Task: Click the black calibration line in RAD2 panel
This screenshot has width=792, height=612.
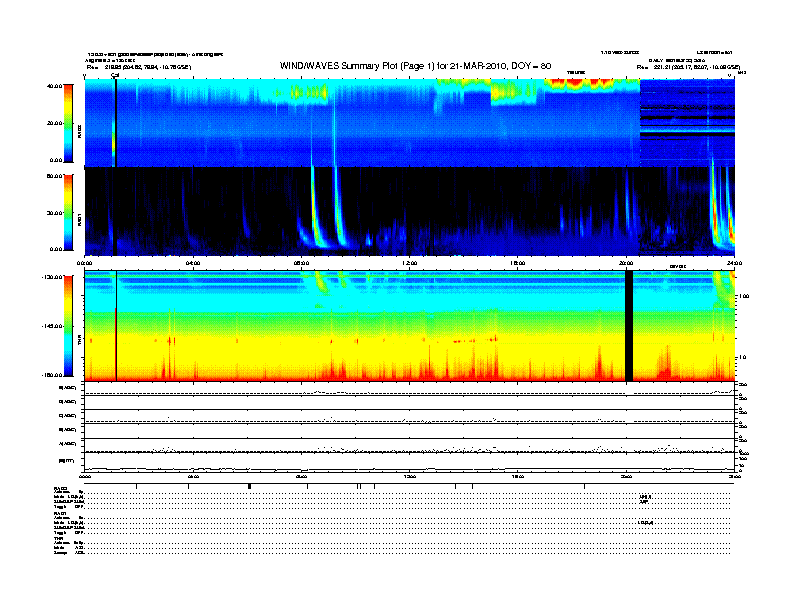Action: [x=116, y=123]
